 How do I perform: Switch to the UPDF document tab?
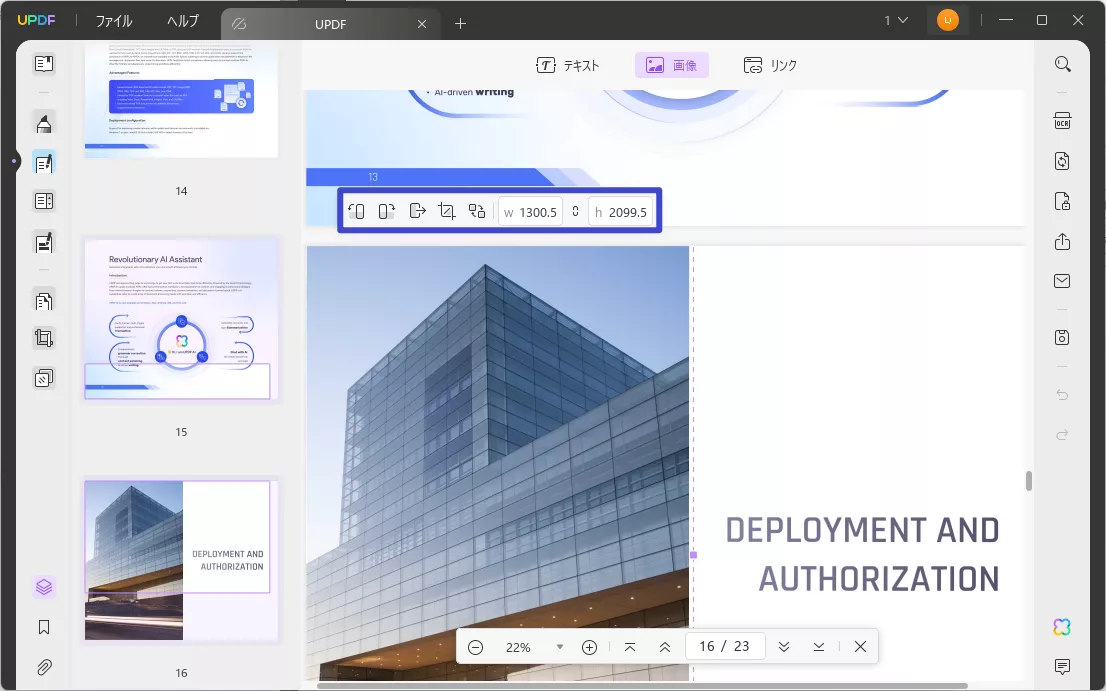(330, 24)
